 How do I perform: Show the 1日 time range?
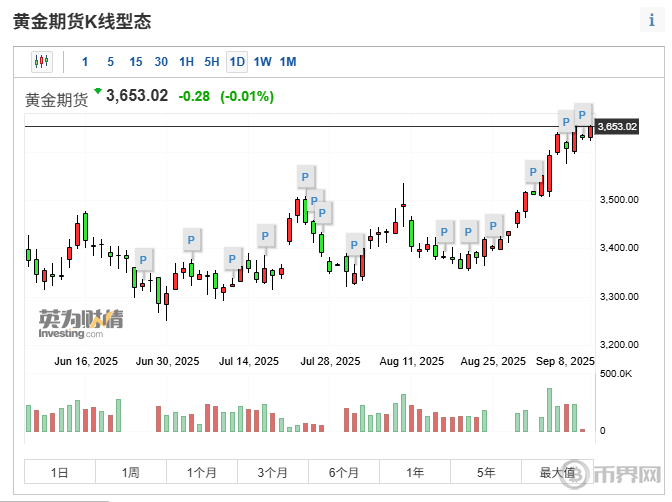click(x=59, y=472)
